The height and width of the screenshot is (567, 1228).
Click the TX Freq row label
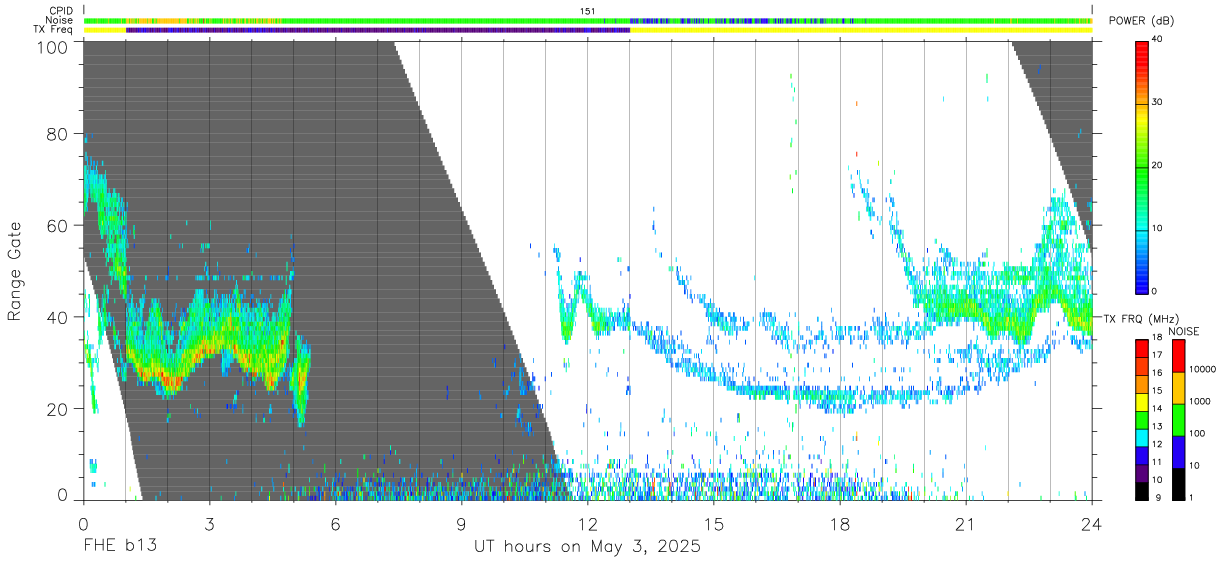pyautogui.click(x=55, y=30)
